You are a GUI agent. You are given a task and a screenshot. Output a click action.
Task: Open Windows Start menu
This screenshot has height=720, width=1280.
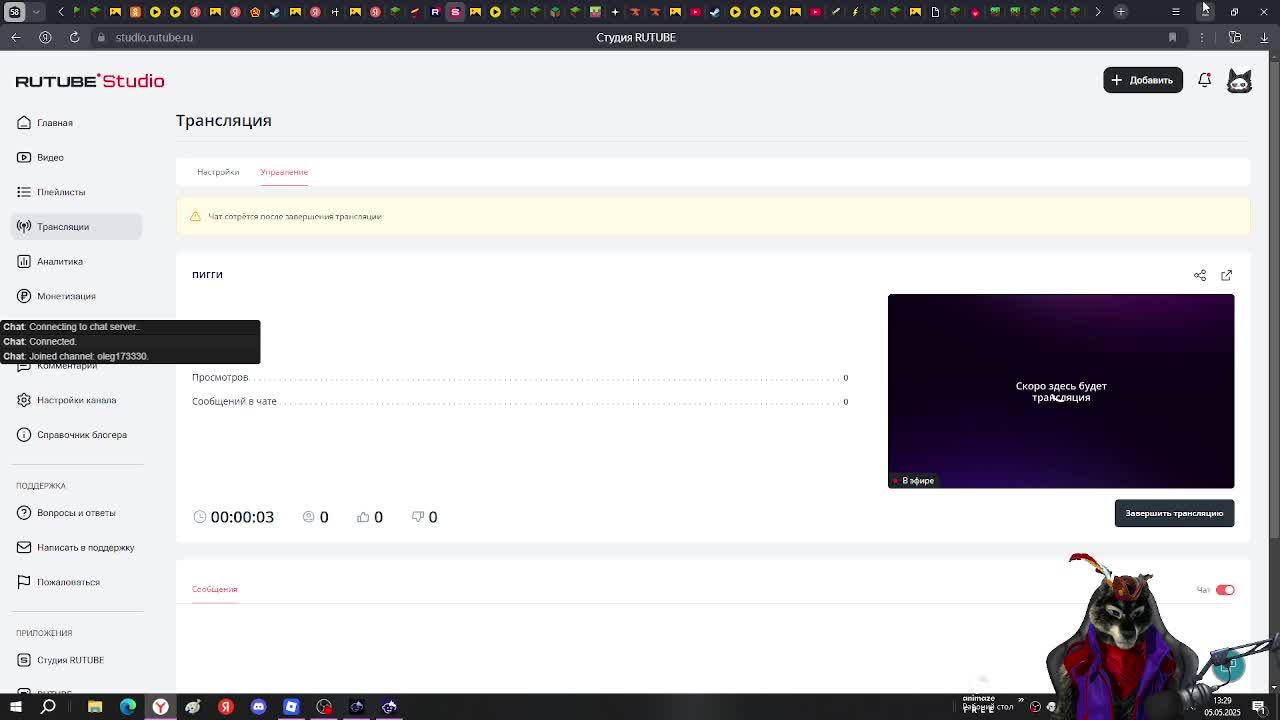[x=15, y=707]
